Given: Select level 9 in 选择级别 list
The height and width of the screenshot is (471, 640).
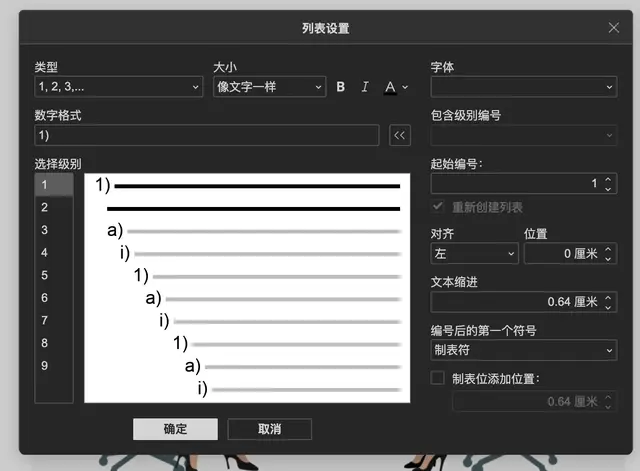Looking at the screenshot, I should 54,365.
